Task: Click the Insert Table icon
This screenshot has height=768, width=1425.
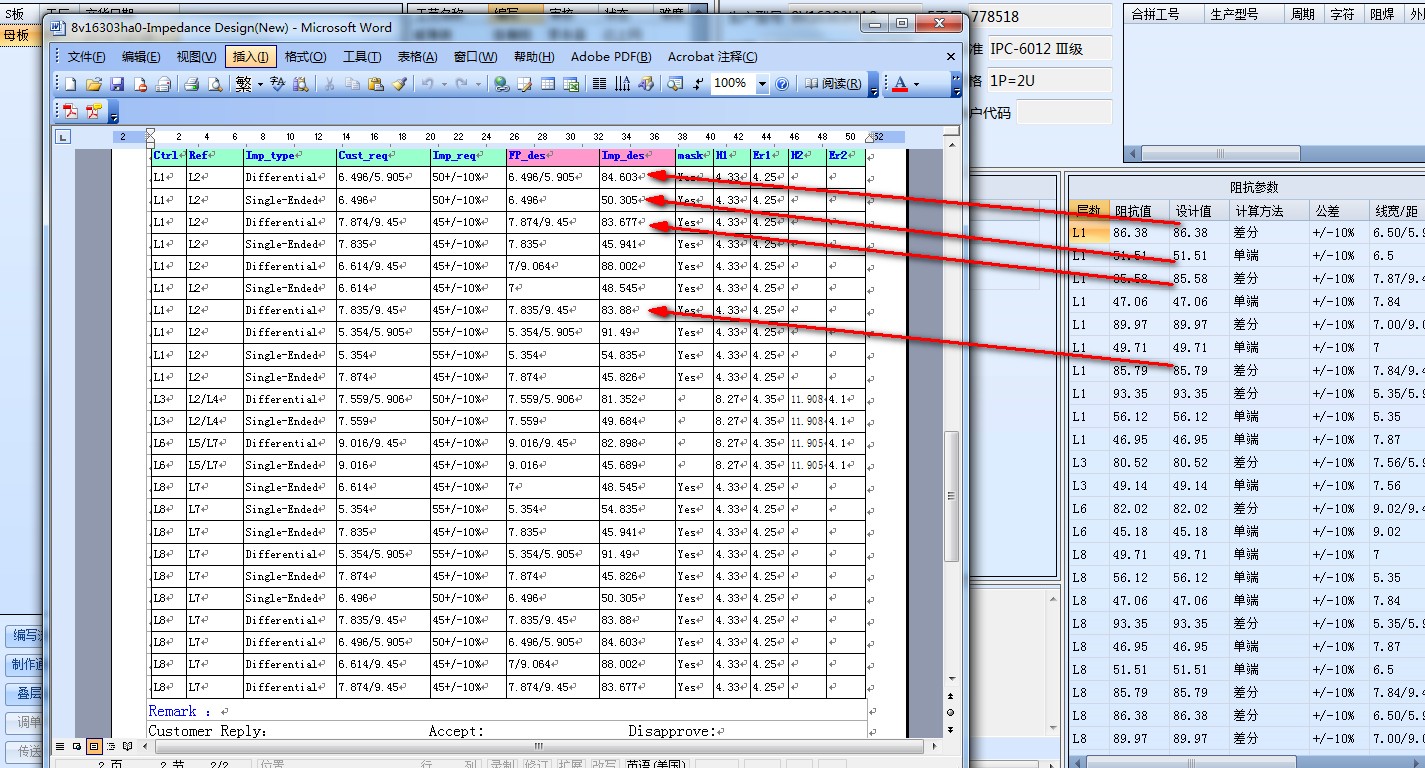Action: pyautogui.click(x=547, y=84)
